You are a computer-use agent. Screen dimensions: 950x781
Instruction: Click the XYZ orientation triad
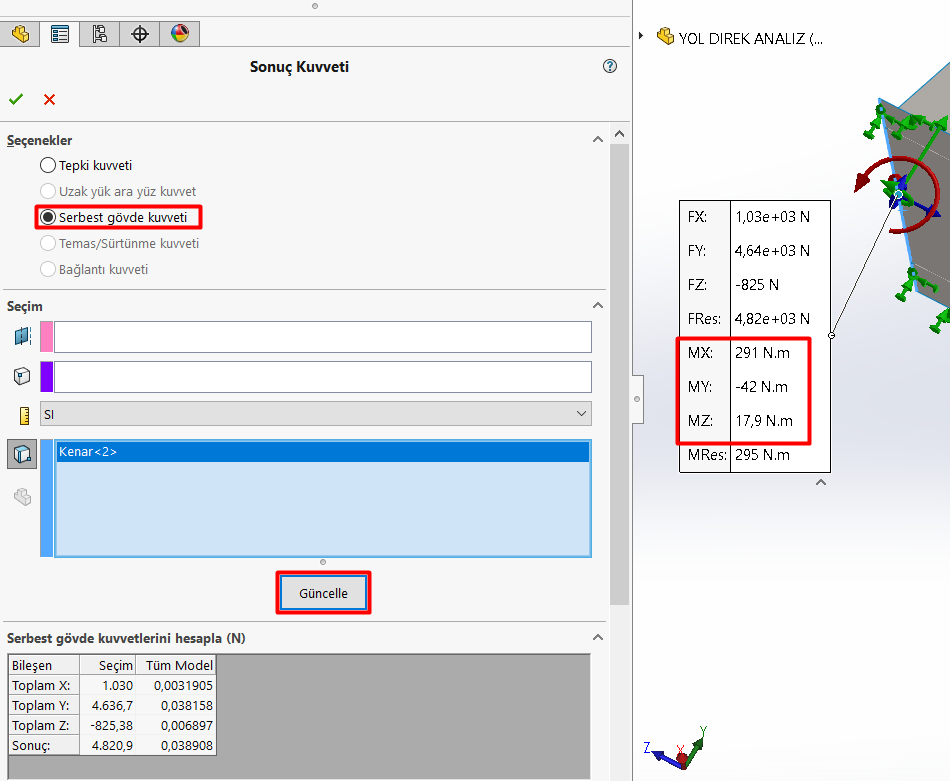tap(676, 748)
